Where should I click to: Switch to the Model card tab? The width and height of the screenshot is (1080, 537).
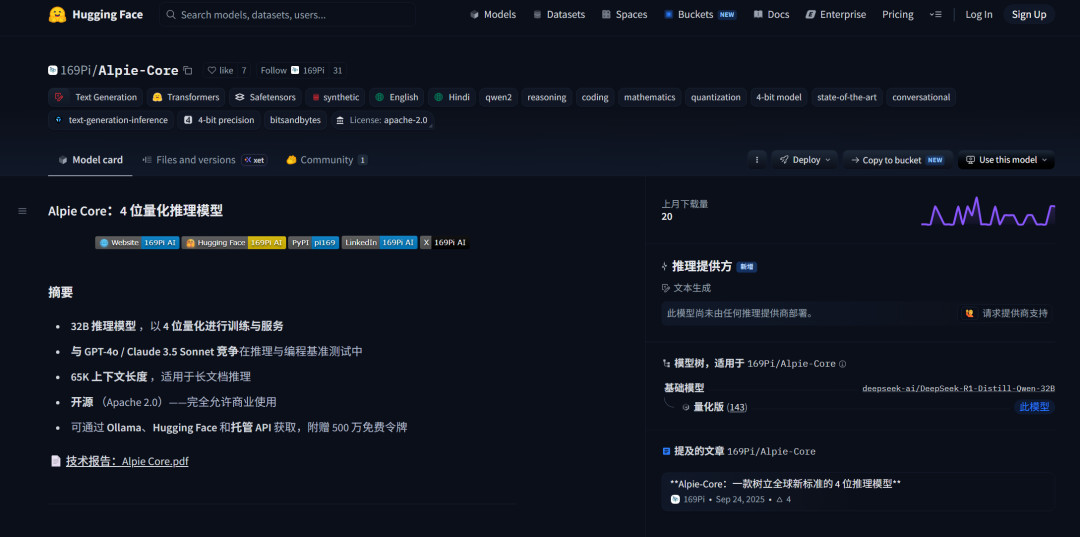90,160
